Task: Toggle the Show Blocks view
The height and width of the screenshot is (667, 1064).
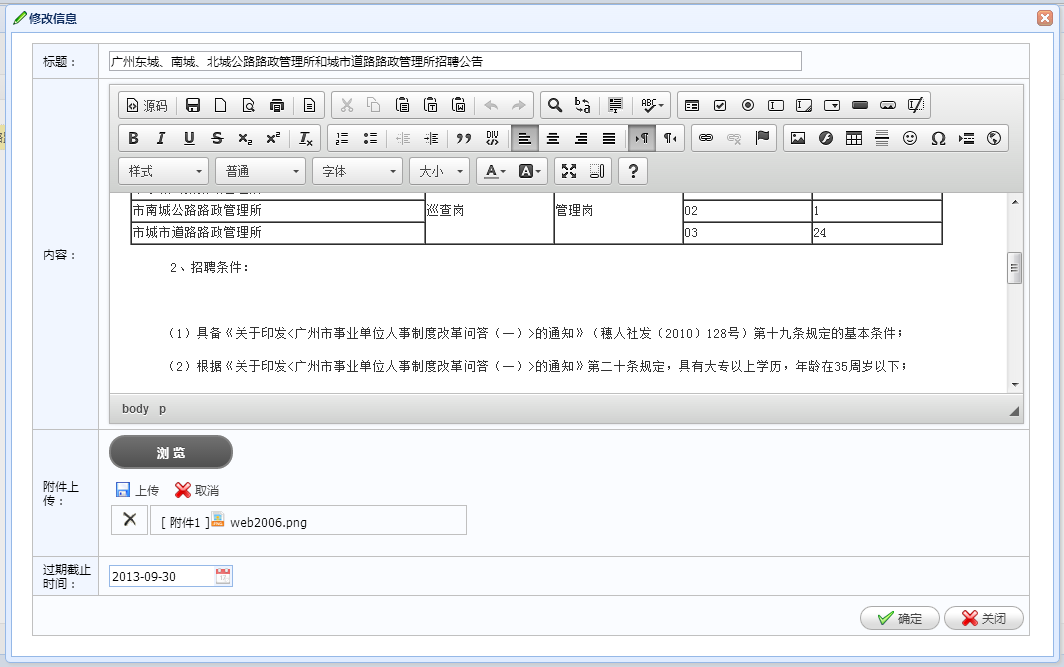Action: point(597,172)
